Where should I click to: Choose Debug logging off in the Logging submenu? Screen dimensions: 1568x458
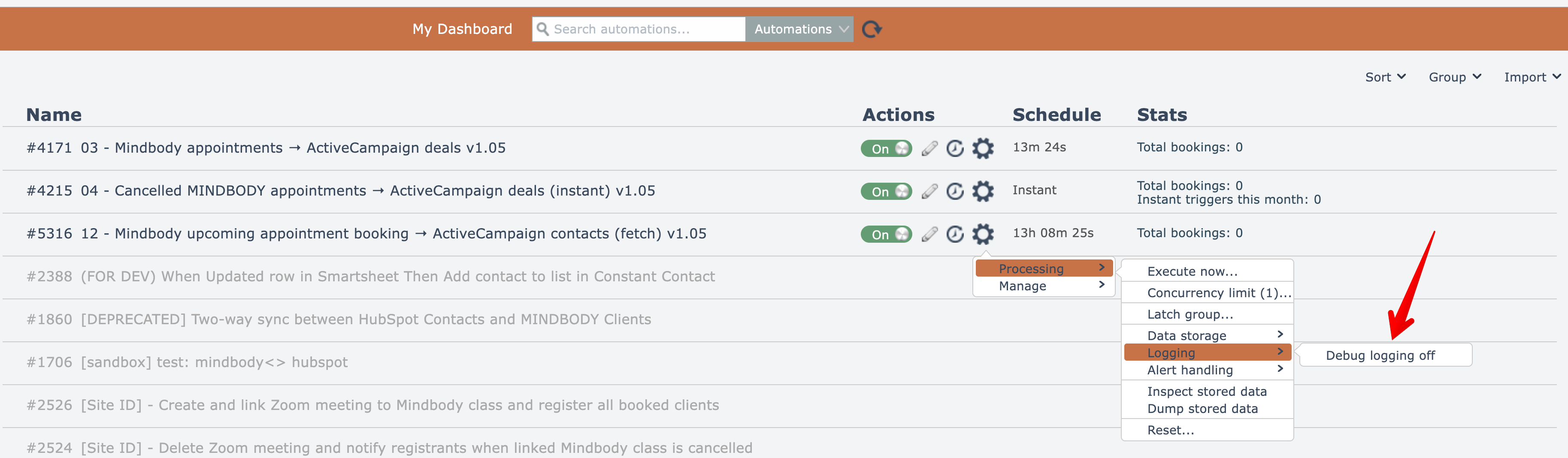[1380, 355]
